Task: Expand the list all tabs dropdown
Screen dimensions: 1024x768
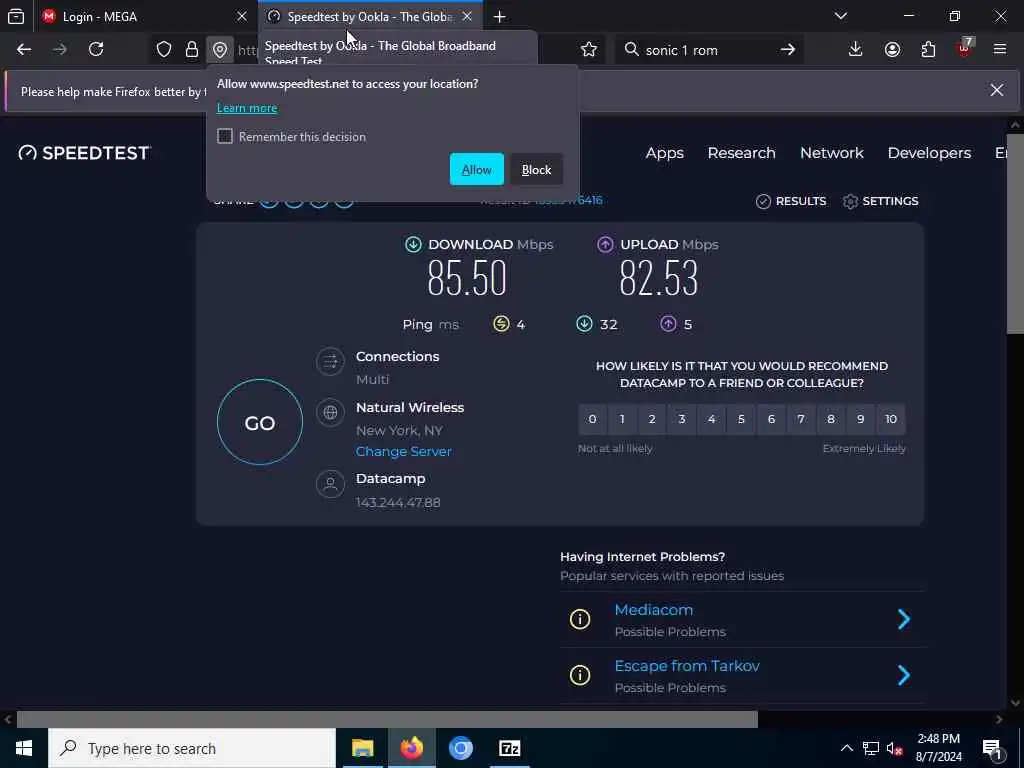Action: 841,16
